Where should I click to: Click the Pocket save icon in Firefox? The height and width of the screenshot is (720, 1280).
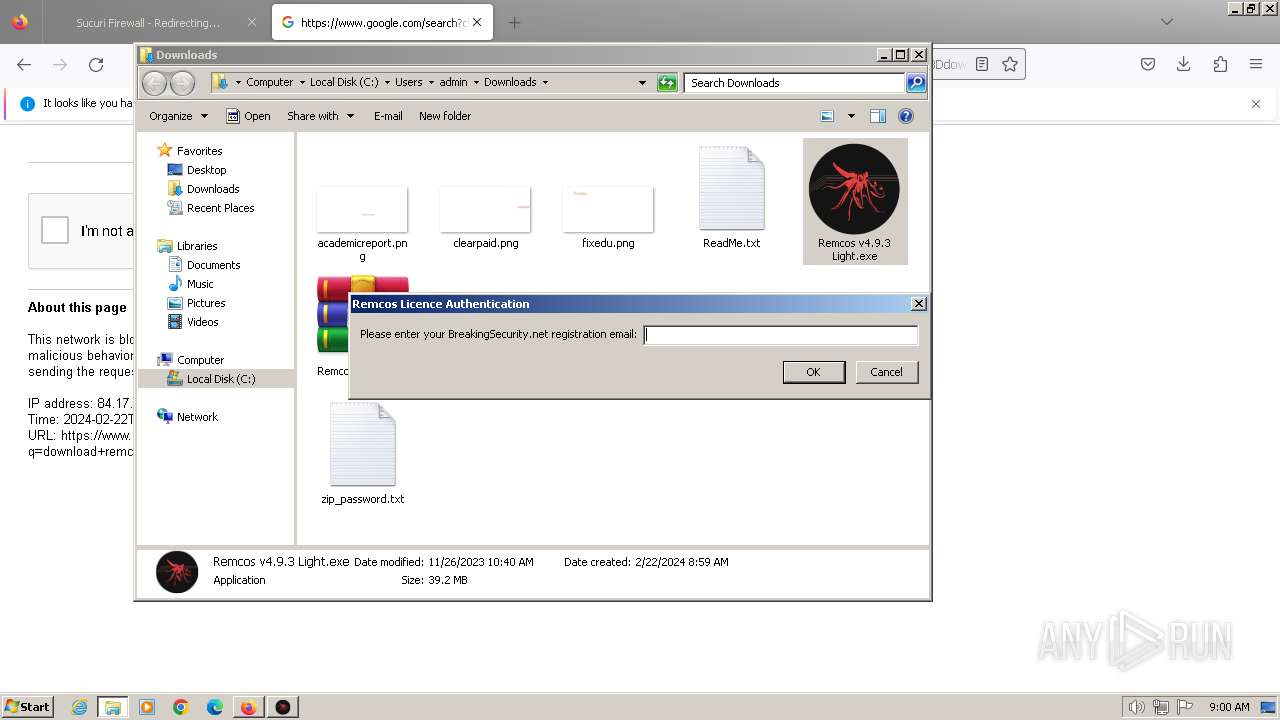point(1148,64)
